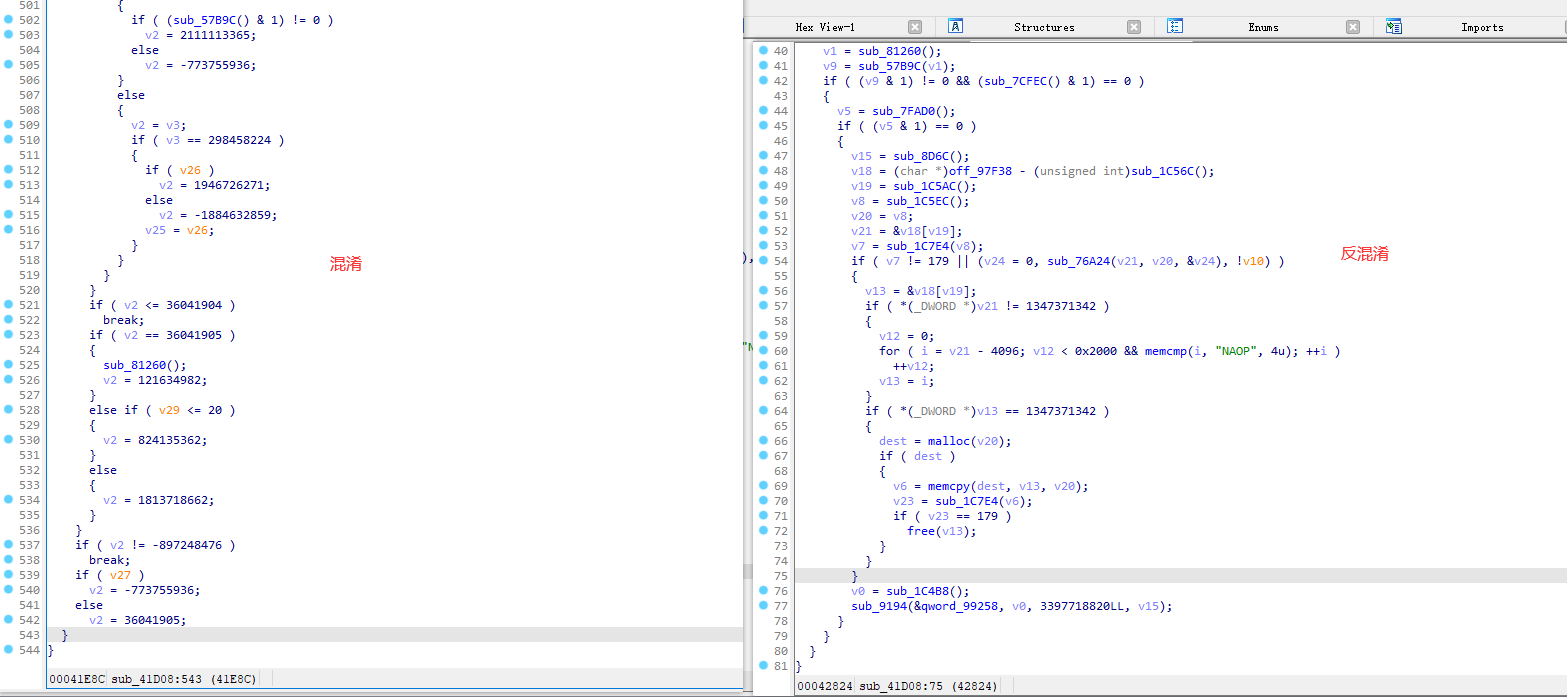Open the Imports tab
The image size is (1567, 697).
tap(1482, 27)
